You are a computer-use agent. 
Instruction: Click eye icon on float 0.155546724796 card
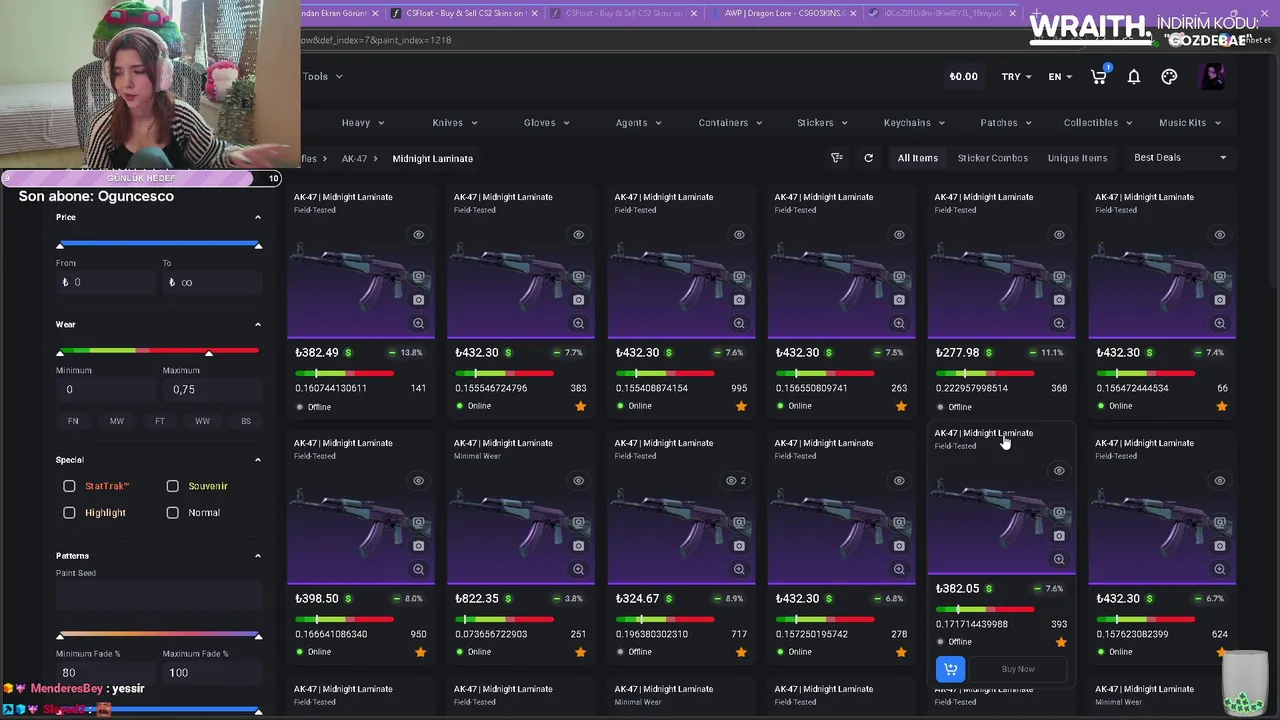578,235
